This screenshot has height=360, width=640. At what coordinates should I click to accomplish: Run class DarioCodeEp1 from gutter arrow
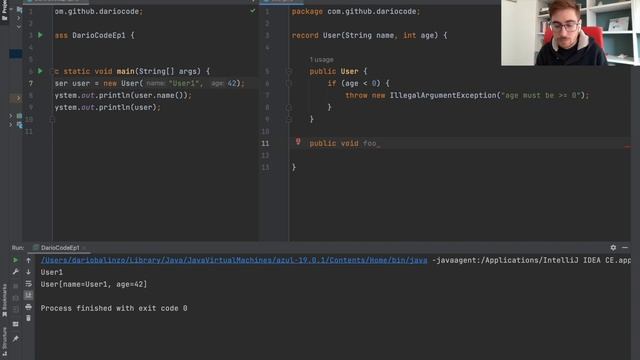click(40, 36)
